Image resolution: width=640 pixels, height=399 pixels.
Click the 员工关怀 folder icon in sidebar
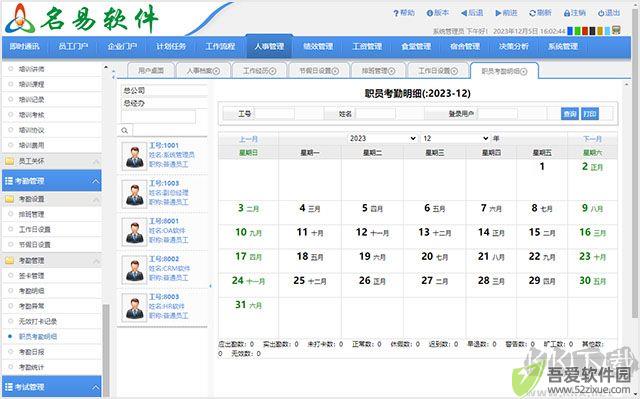click(x=9, y=161)
